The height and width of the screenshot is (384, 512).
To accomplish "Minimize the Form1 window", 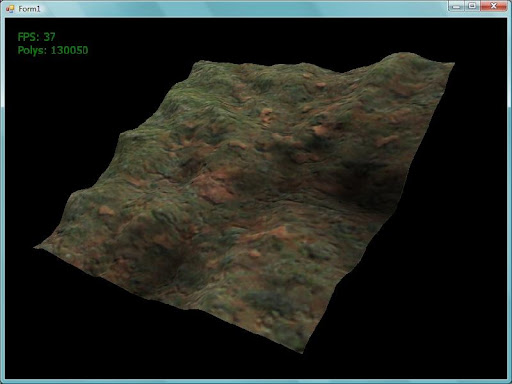I will pyautogui.click(x=456, y=6).
